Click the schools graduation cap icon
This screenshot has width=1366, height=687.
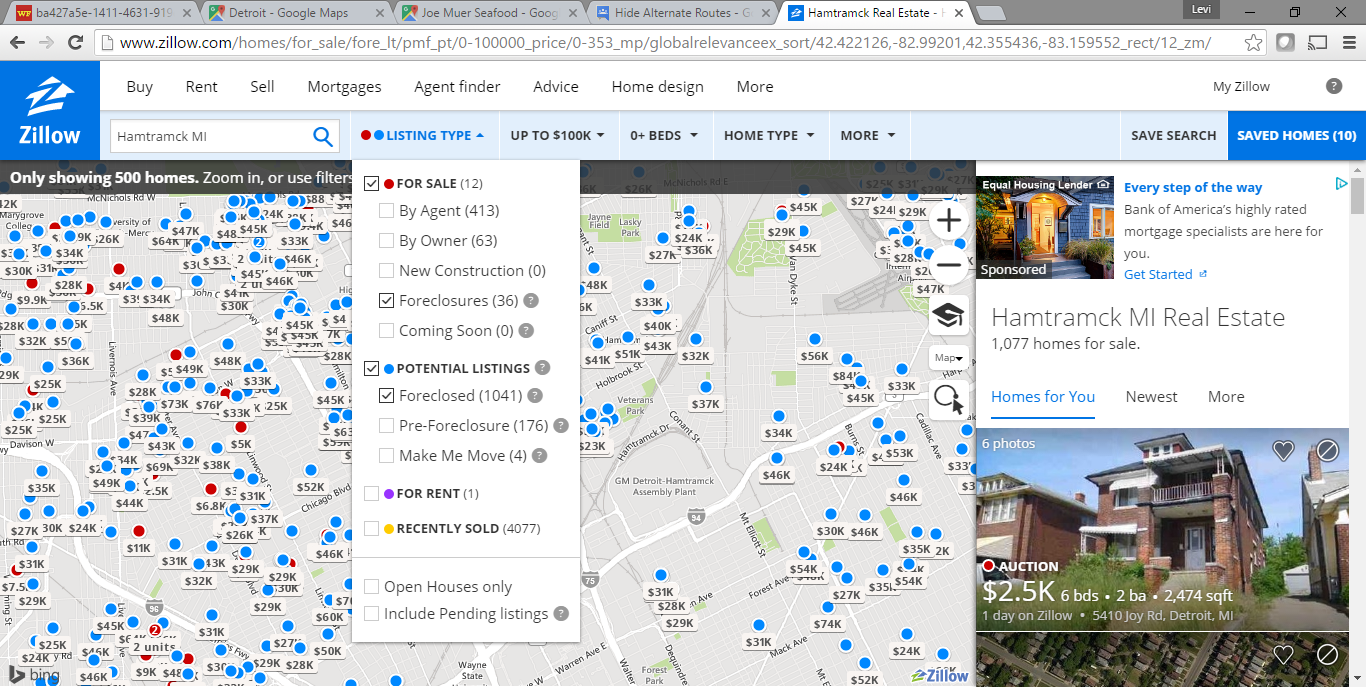[x=948, y=315]
